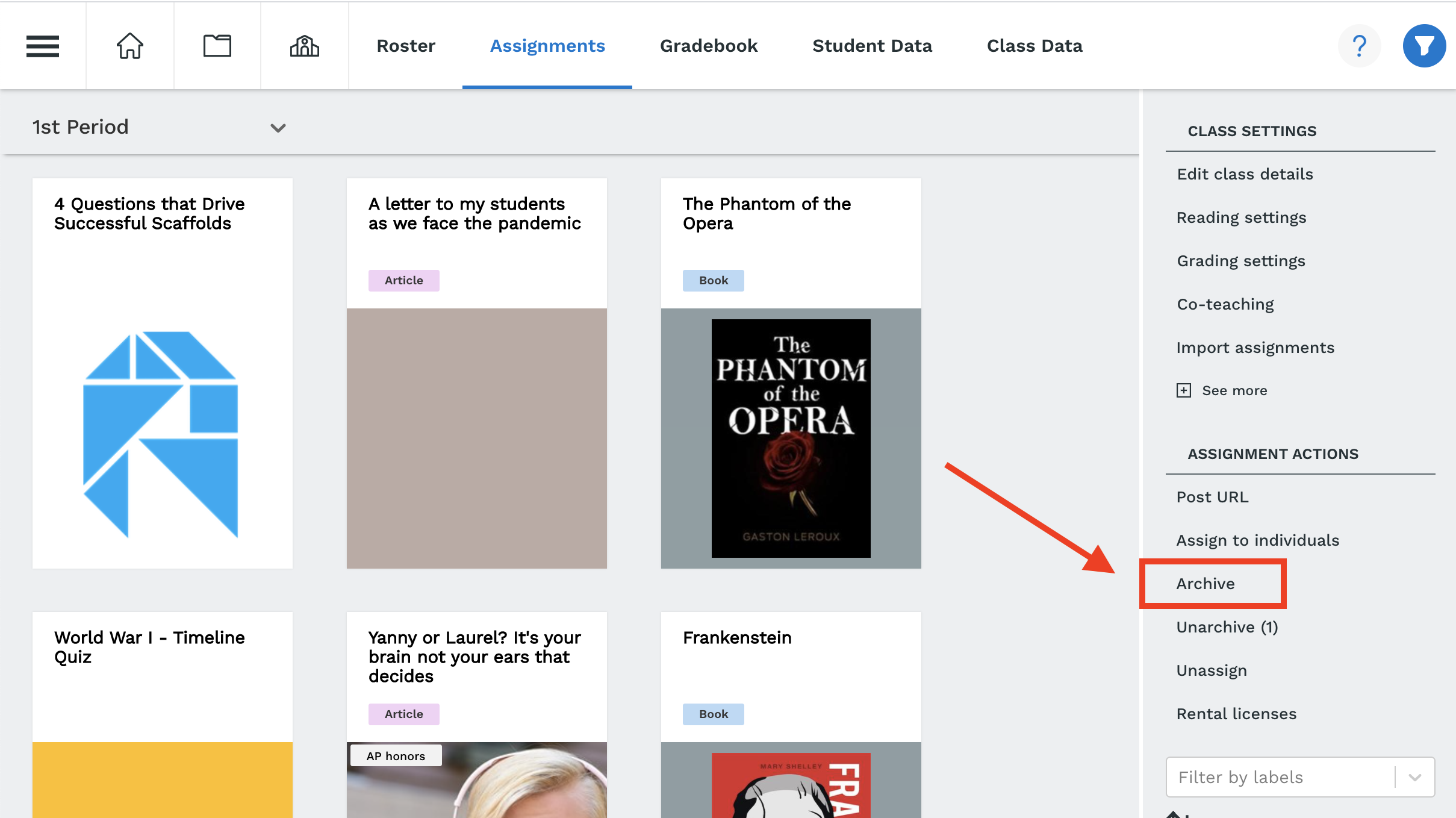
Task: Click the pandemic letter gray image area
Action: pyautogui.click(x=477, y=438)
